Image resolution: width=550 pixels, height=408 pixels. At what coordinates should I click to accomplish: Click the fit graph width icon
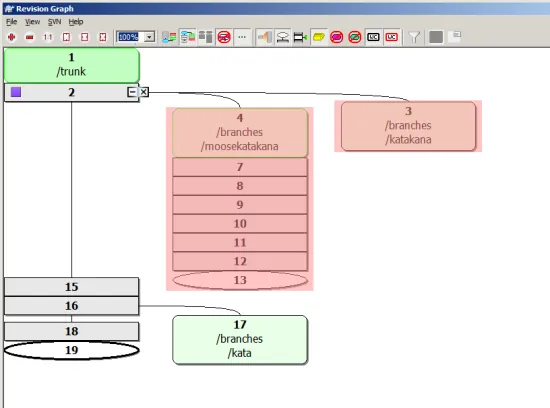click(x=85, y=37)
